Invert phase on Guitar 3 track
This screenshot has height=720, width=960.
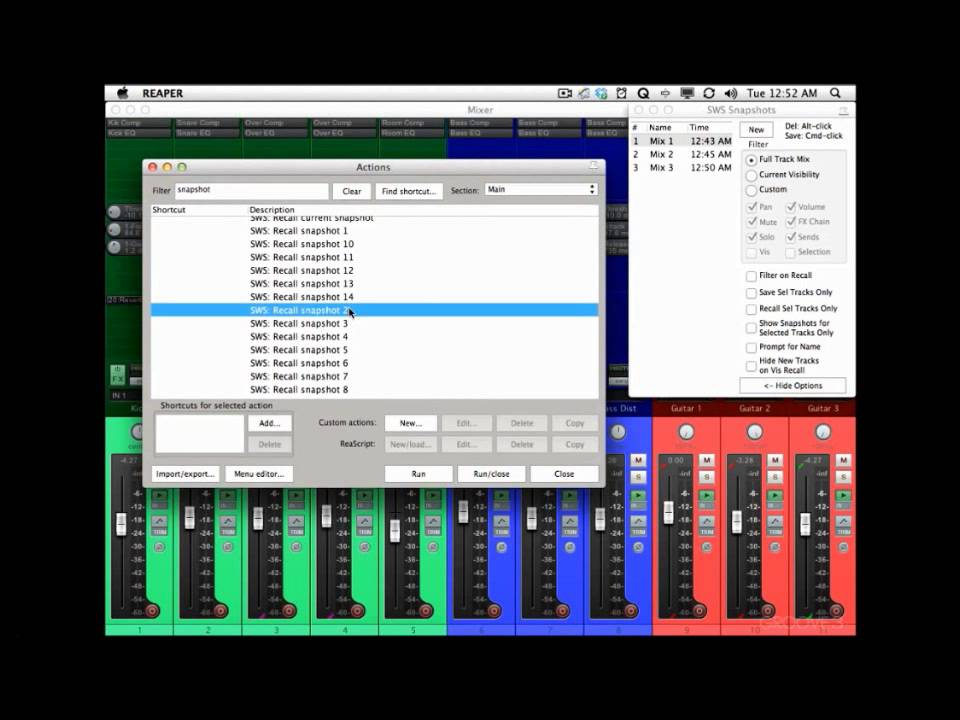[844, 547]
